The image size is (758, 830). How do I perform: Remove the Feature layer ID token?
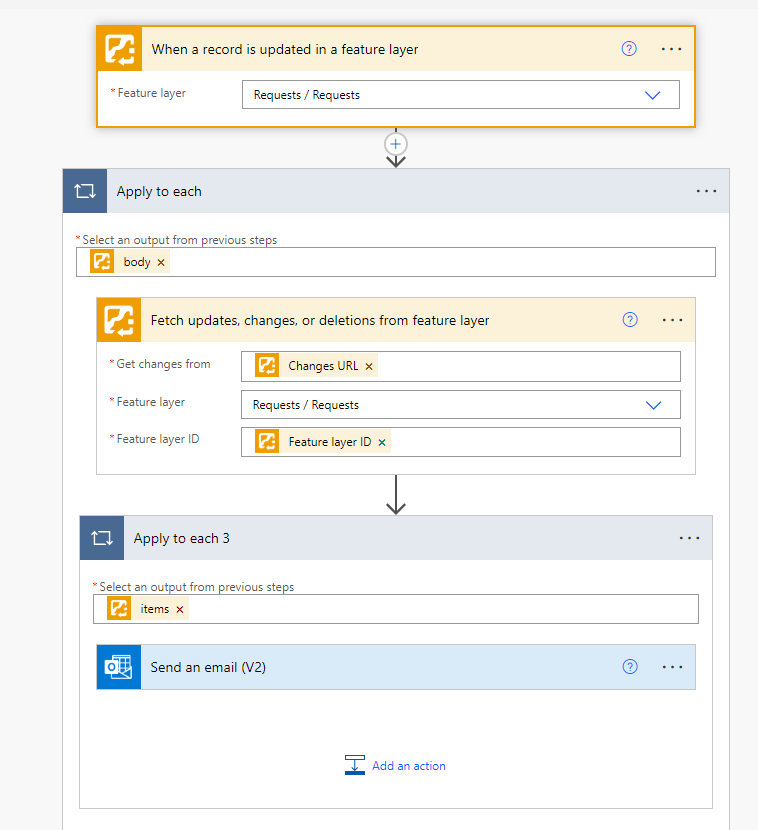click(382, 442)
